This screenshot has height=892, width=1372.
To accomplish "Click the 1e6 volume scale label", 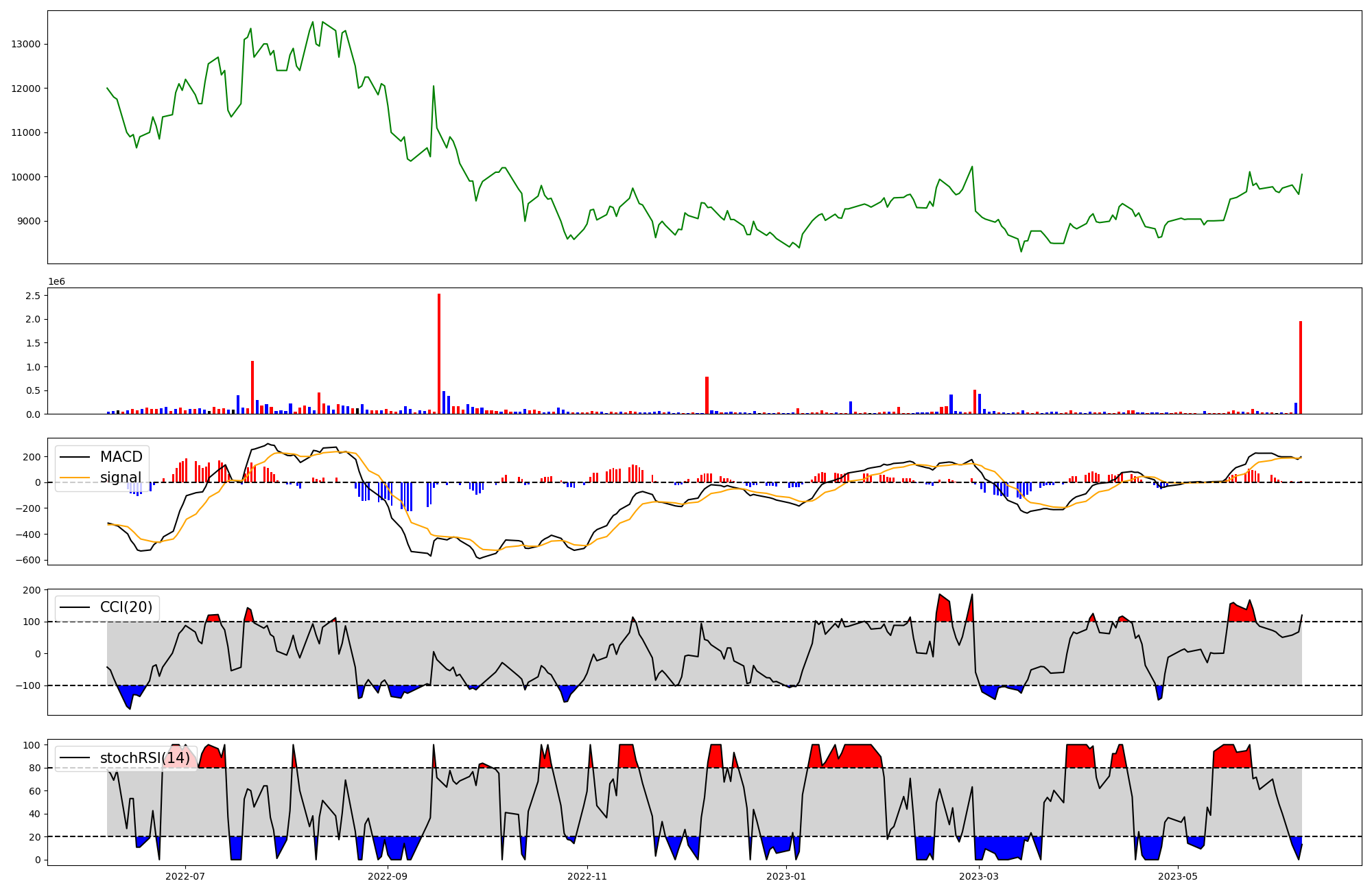I will (56, 282).
